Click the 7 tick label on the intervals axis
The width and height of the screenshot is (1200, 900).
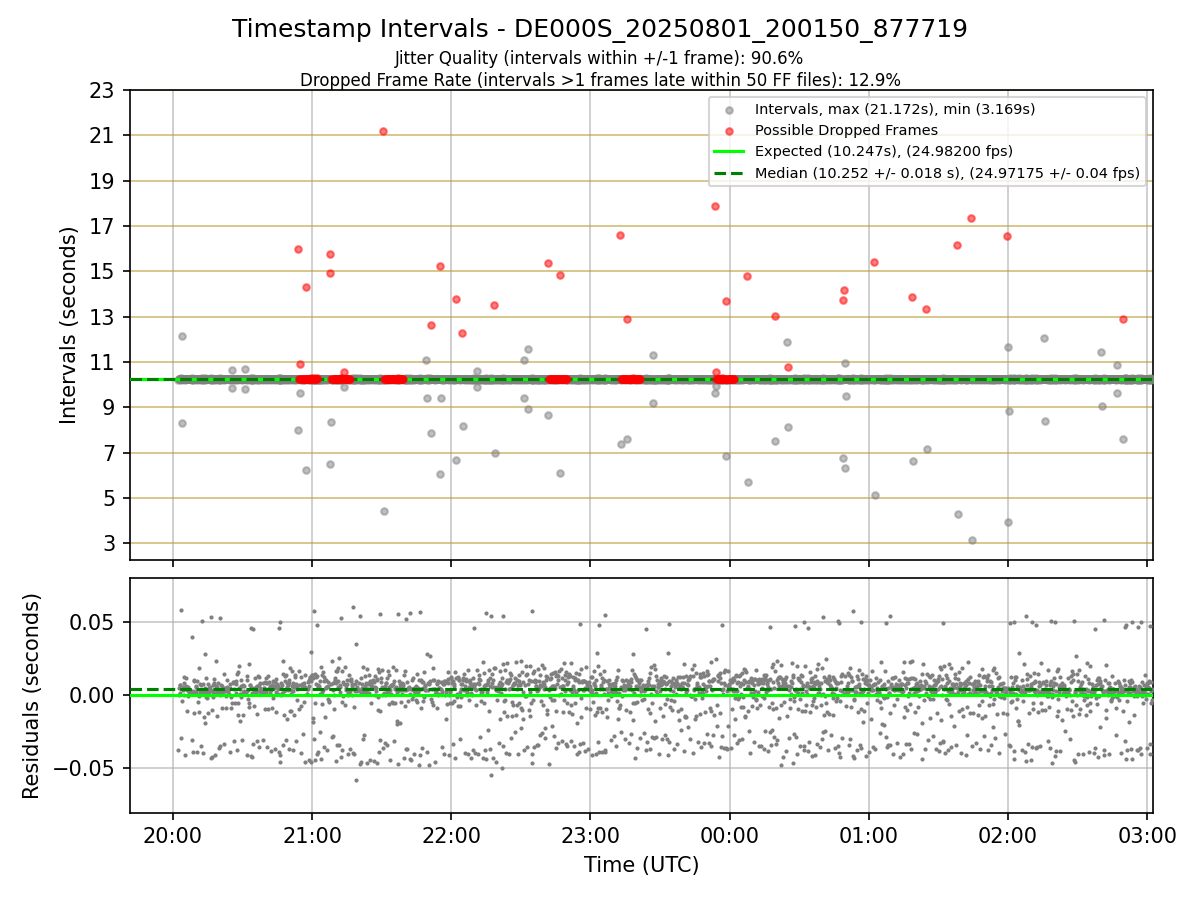pos(109,453)
